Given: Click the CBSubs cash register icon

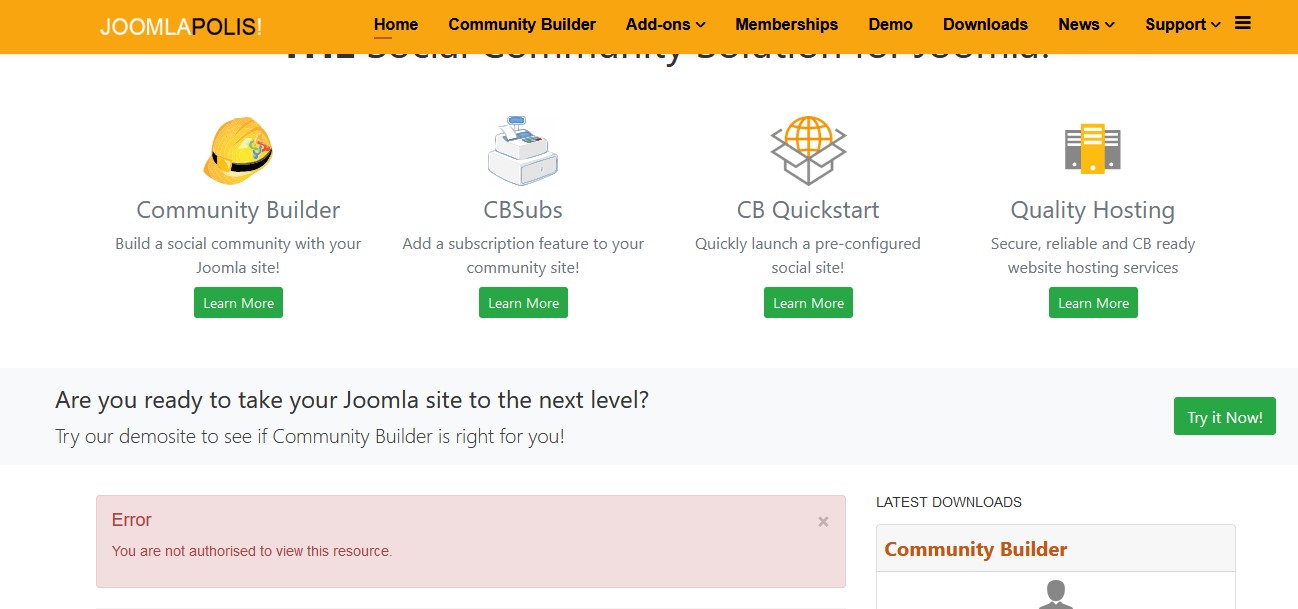Looking at the screenshot, I should coord(523,151).
